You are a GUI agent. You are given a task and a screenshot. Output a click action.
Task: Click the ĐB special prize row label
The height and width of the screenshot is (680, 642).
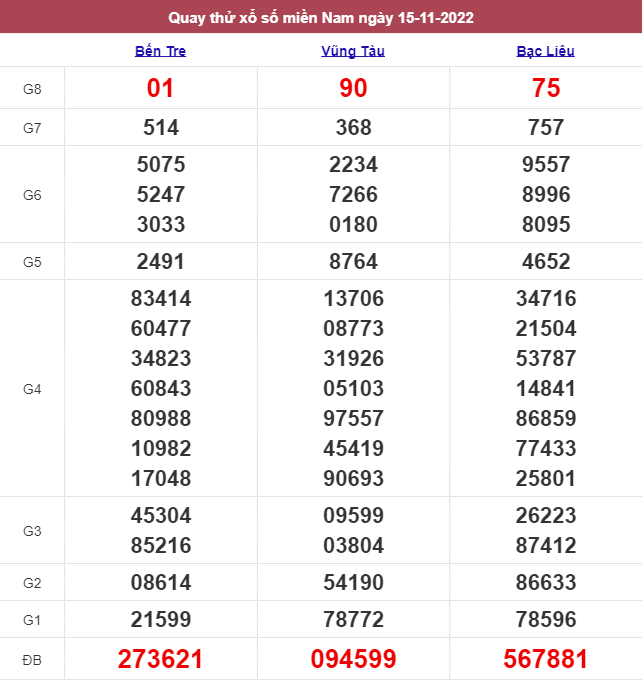click(x=32, y=660)
